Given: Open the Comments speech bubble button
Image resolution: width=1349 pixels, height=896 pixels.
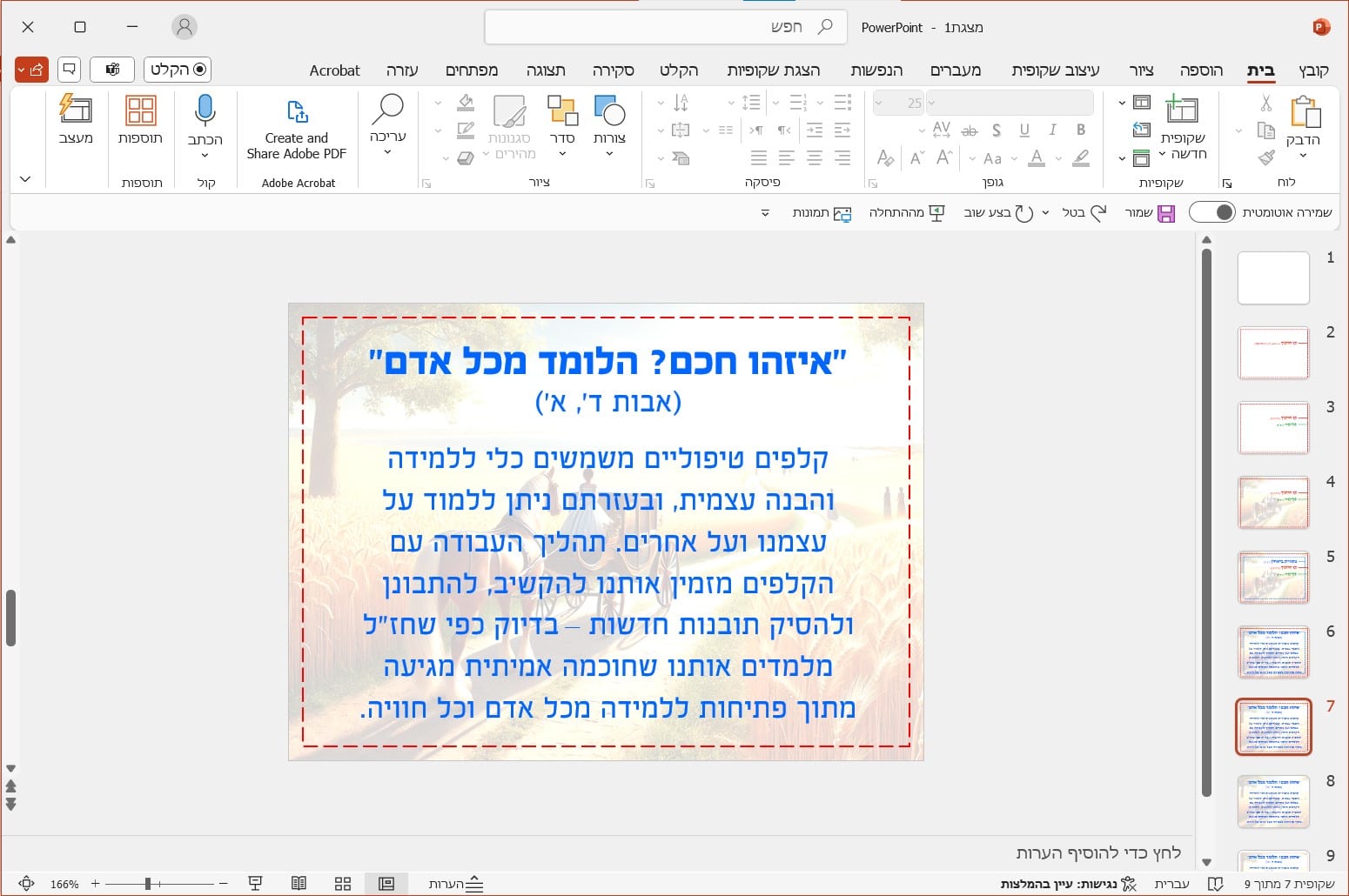Looking at the screenshot, I should point(70,70).
